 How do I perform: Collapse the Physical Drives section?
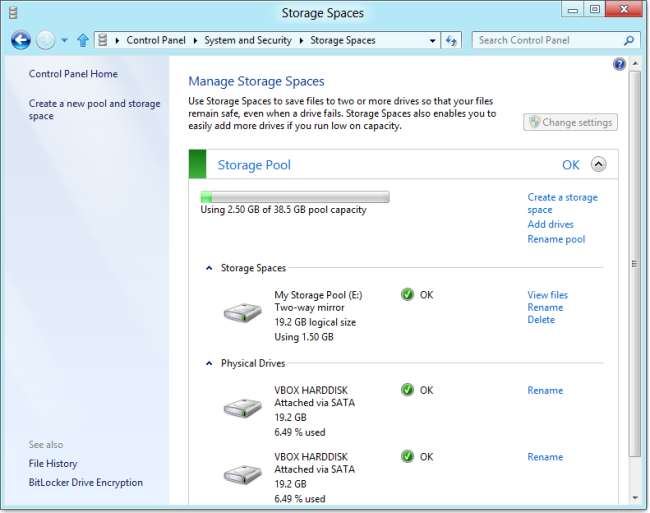pos(209,364)
